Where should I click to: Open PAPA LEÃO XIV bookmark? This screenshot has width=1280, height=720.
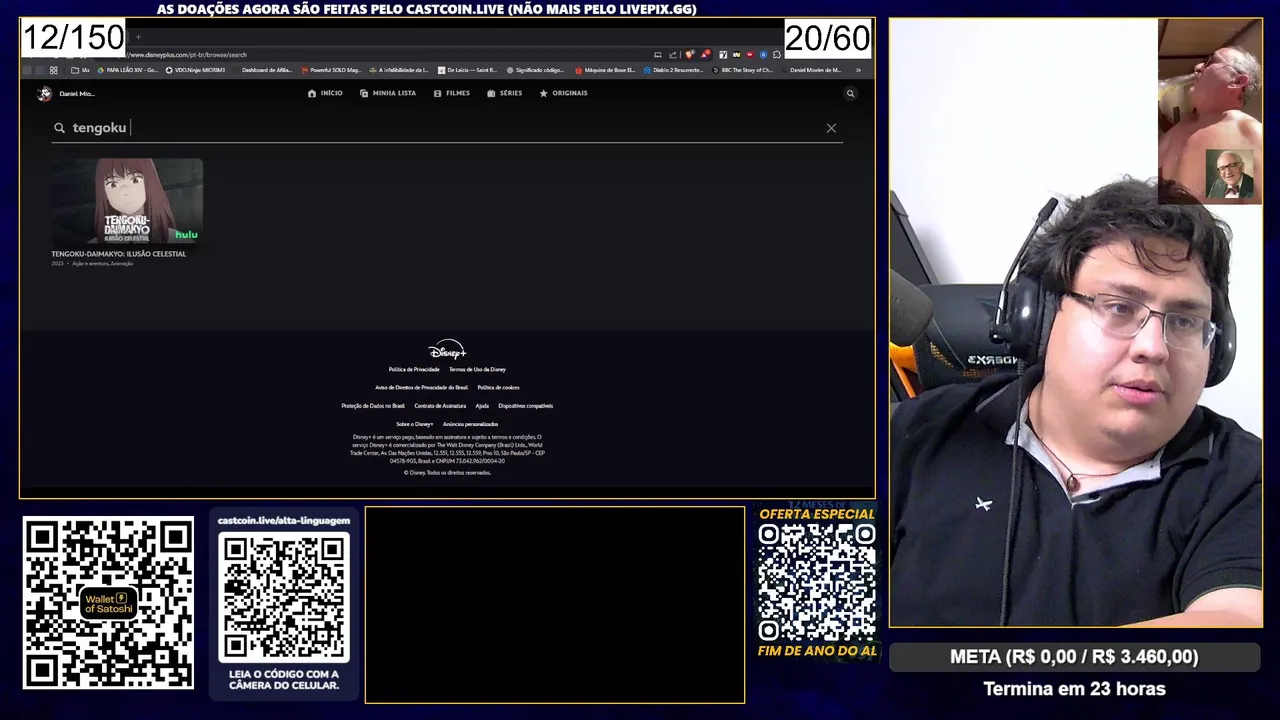[x=126, y=70]
